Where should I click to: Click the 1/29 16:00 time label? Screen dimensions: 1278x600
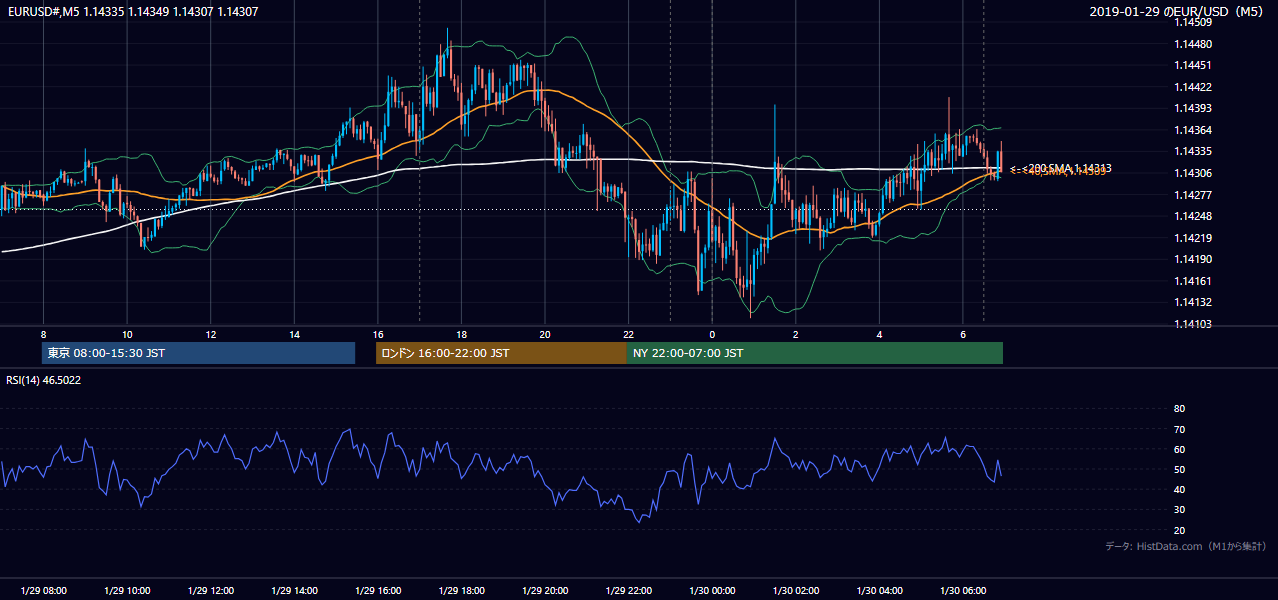click(378, 590)
